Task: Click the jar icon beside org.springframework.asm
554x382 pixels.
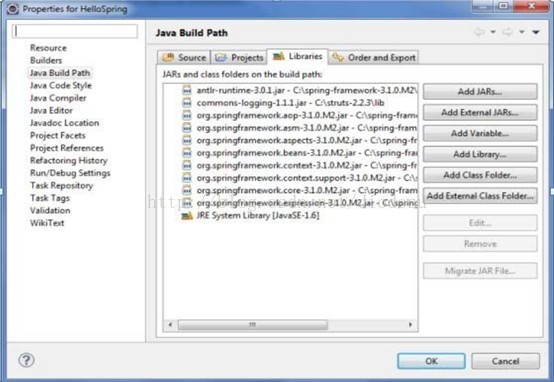Action: click(x=187, y=128)
